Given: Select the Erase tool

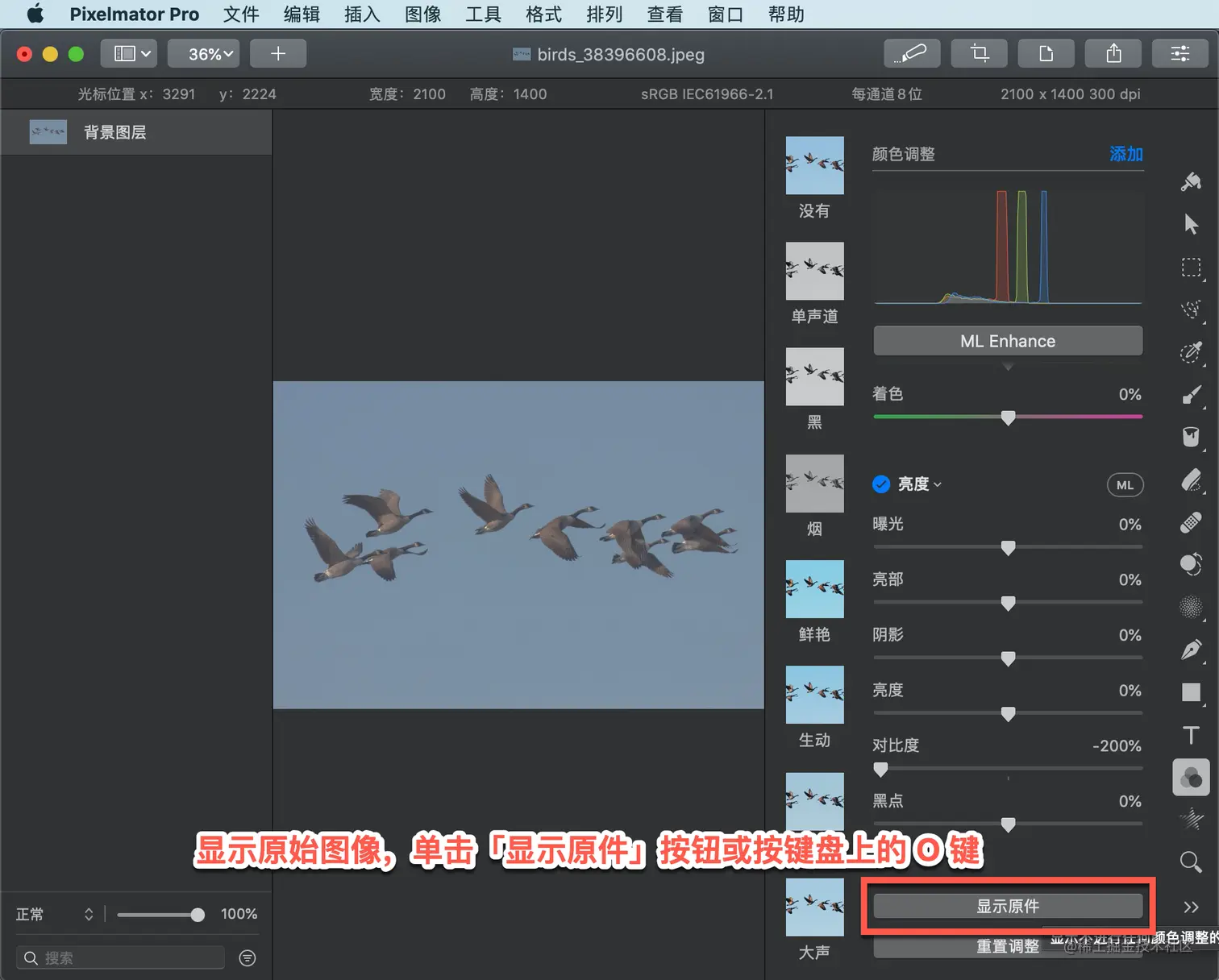Looking at the screenshot, I should coord(1191,480).
